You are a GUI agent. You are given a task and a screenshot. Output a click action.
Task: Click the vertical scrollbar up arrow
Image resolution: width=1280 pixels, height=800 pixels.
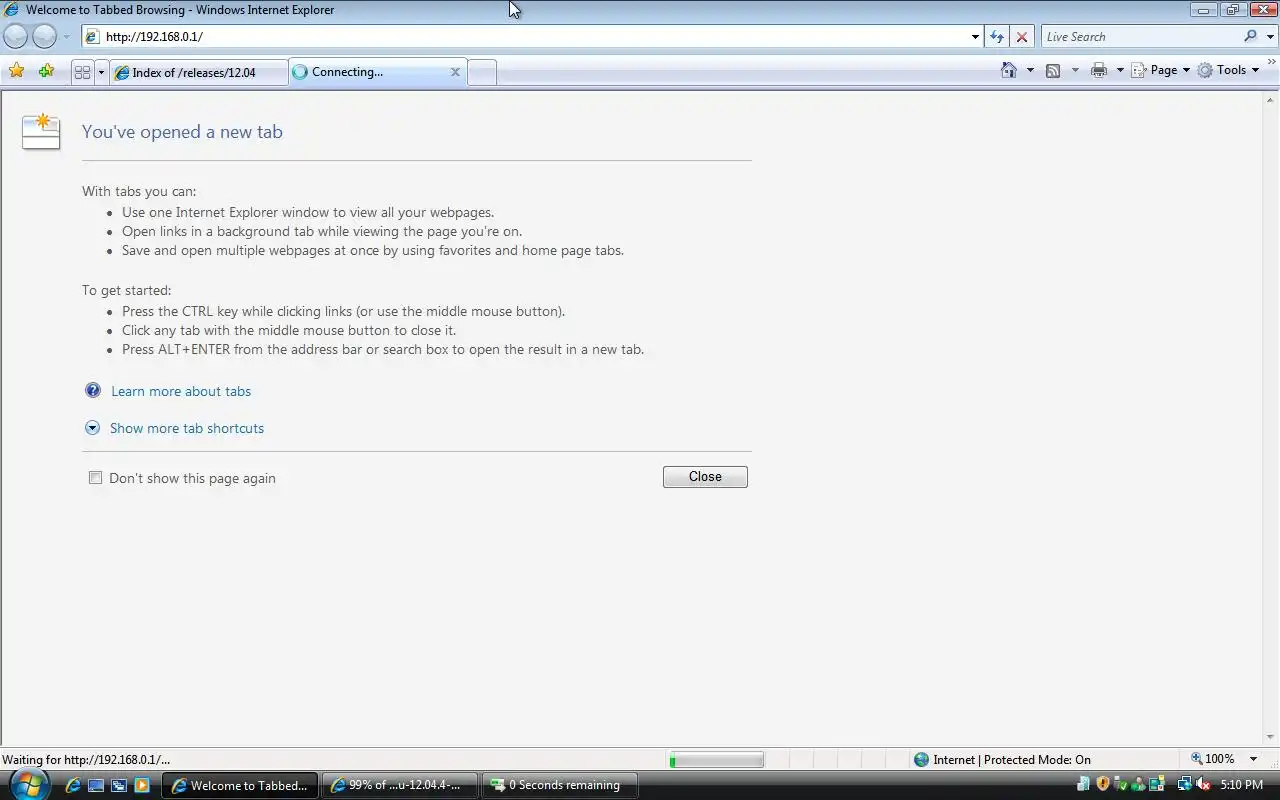tap(1271, 100)
